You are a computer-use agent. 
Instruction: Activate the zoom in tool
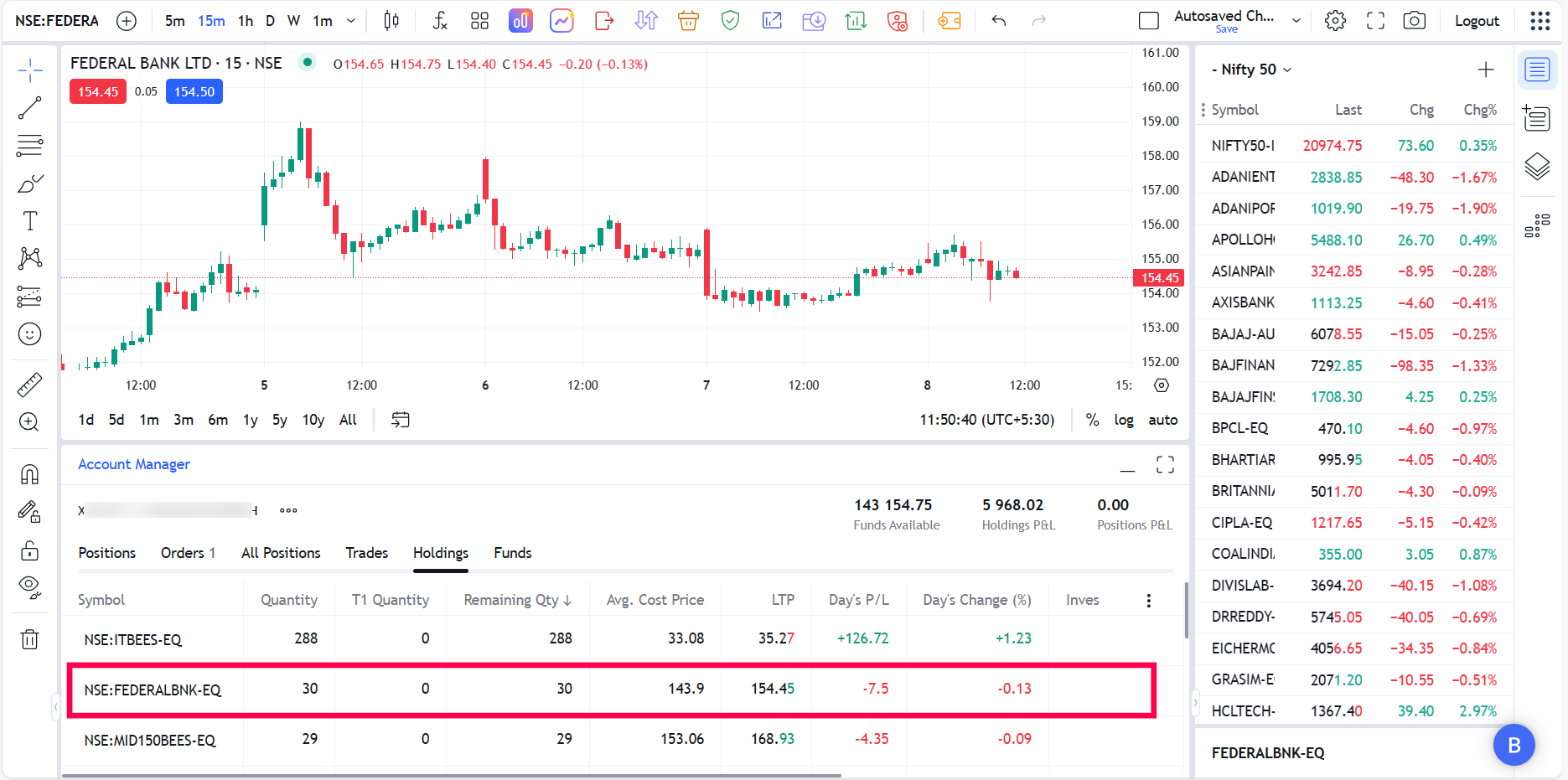click(30, 422)
